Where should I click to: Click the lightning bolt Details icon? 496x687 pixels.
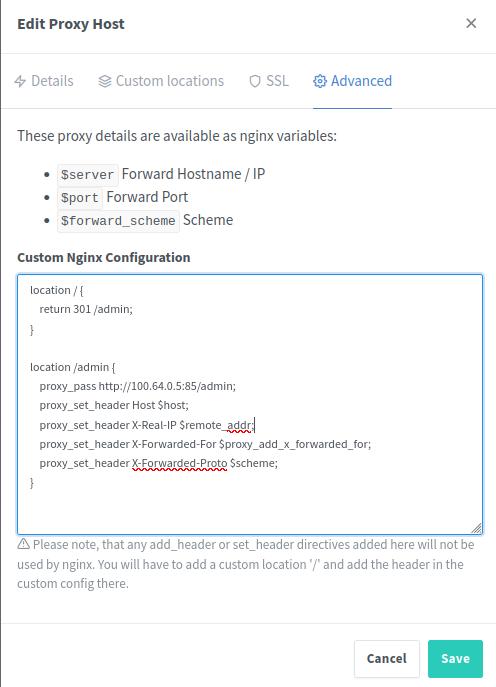click(20, 81)
